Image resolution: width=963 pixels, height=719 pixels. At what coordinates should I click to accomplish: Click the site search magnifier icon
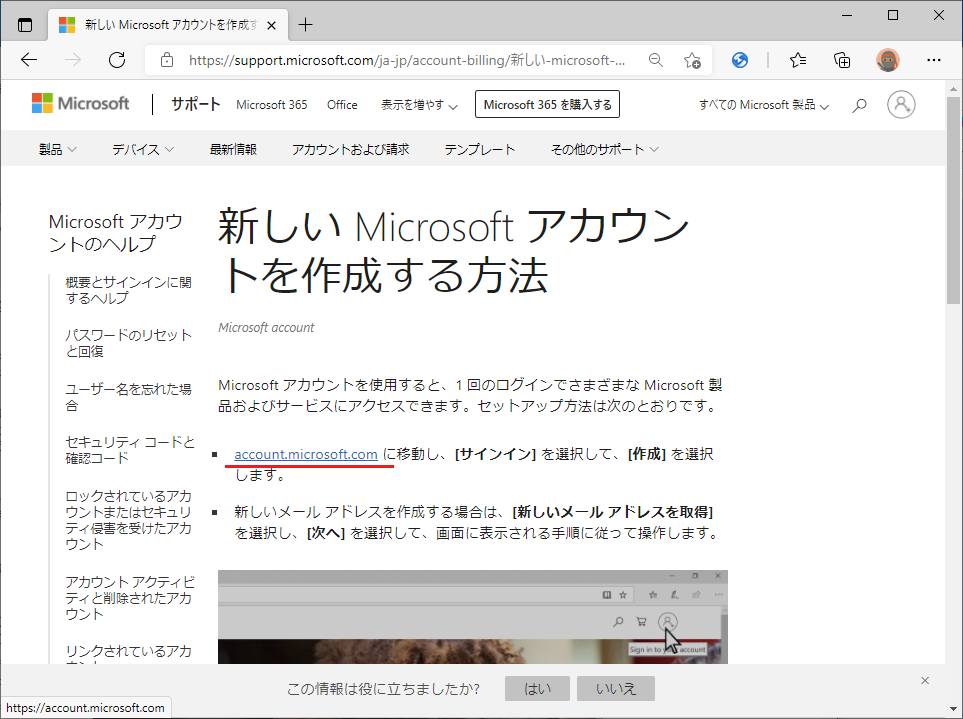point(859,105)
